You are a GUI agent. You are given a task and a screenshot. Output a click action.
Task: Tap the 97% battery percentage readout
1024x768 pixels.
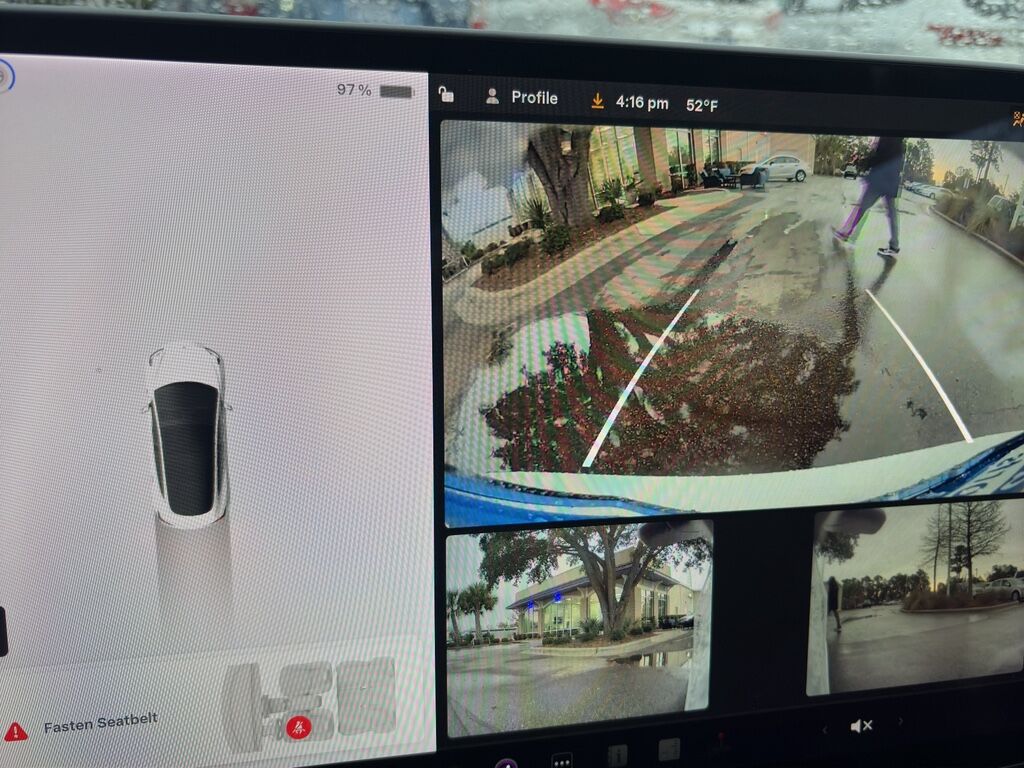[354, 91]
